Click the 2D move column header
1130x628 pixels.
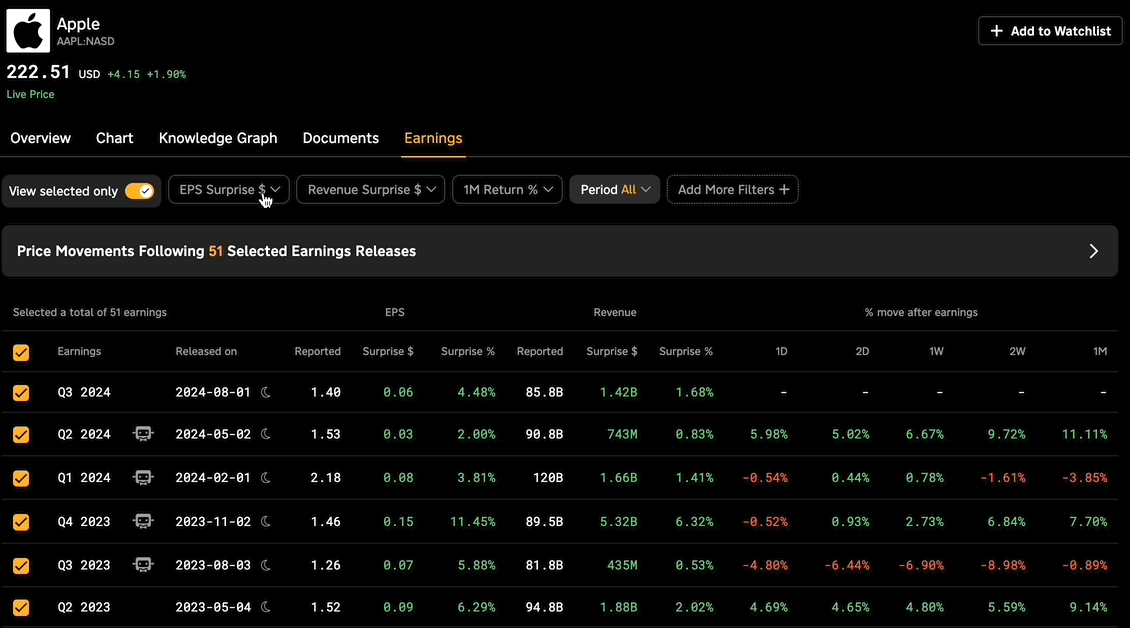862,352
